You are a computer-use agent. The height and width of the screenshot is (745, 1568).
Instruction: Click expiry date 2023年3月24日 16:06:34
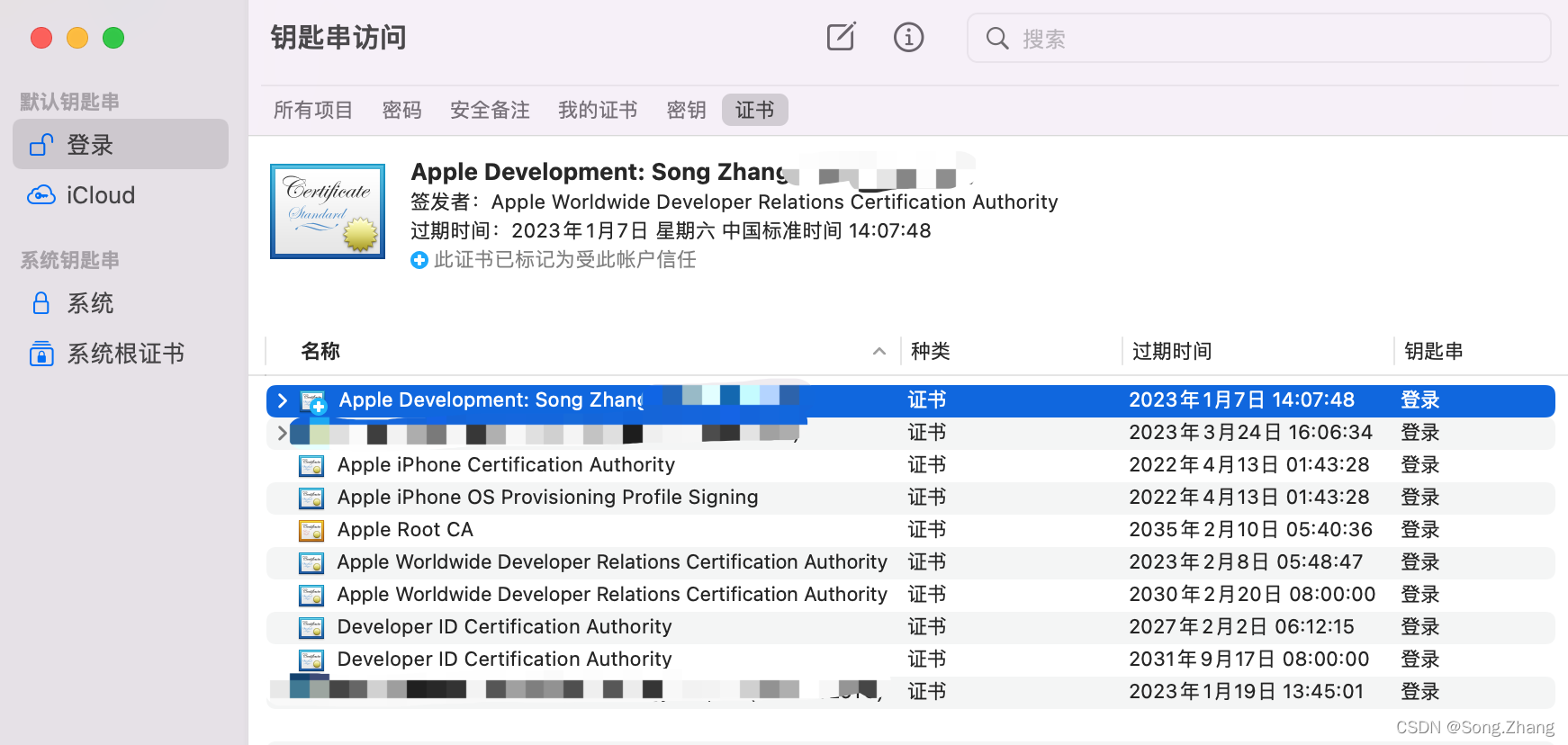(1251, 433)
